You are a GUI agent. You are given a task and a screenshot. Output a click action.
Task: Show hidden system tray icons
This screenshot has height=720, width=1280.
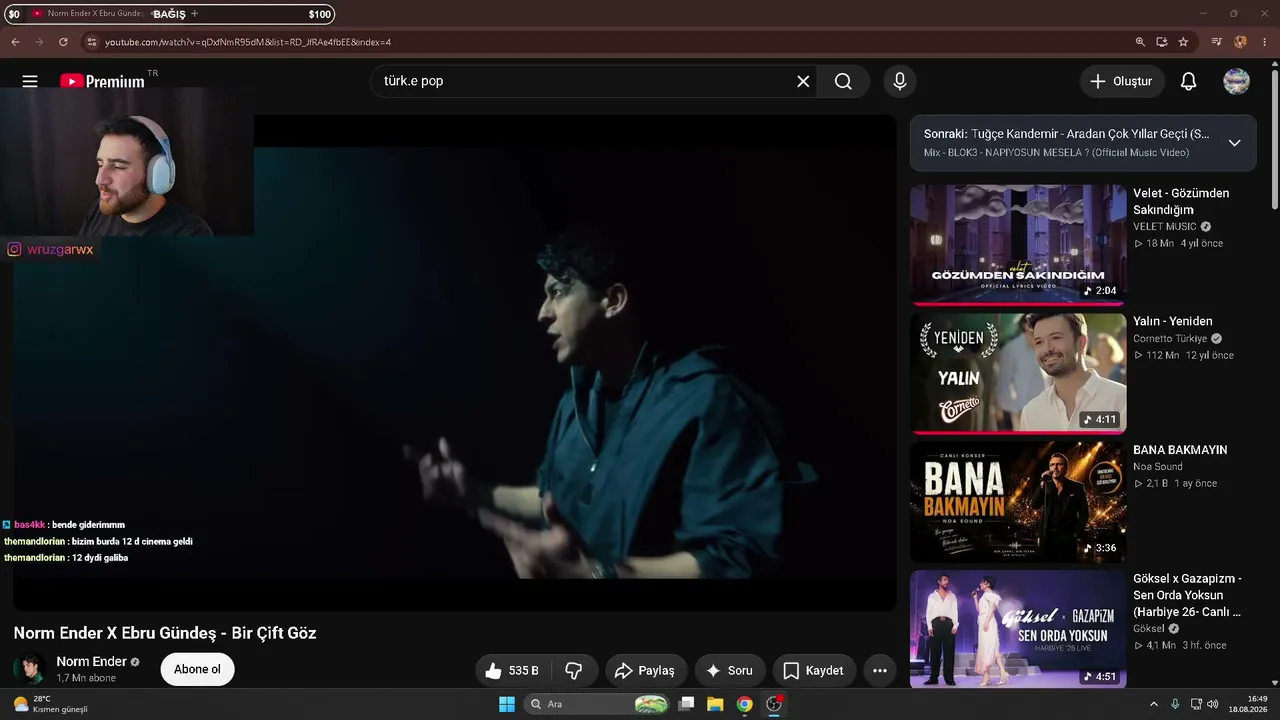1153,704
